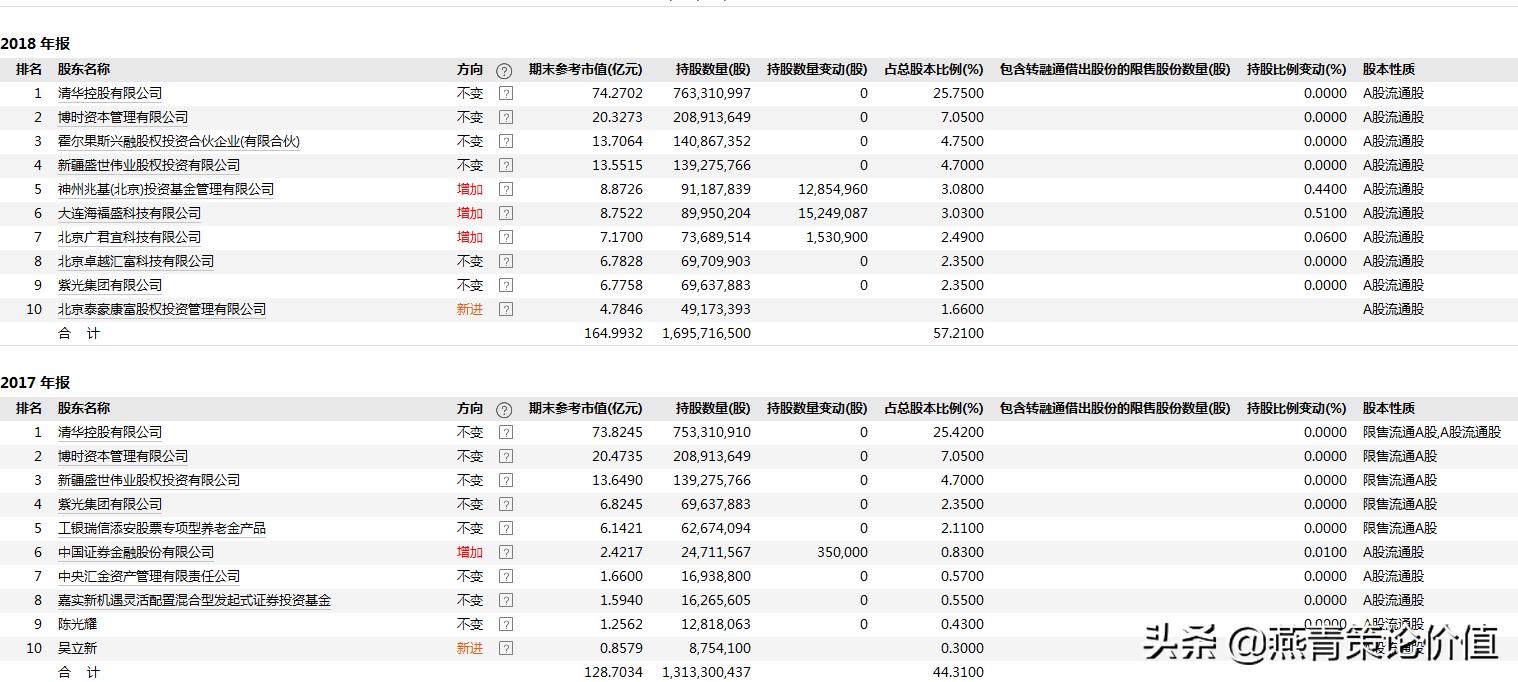1518x682 pixels.
Task: Click the 2017 年报 section heading
Action: 36,382
